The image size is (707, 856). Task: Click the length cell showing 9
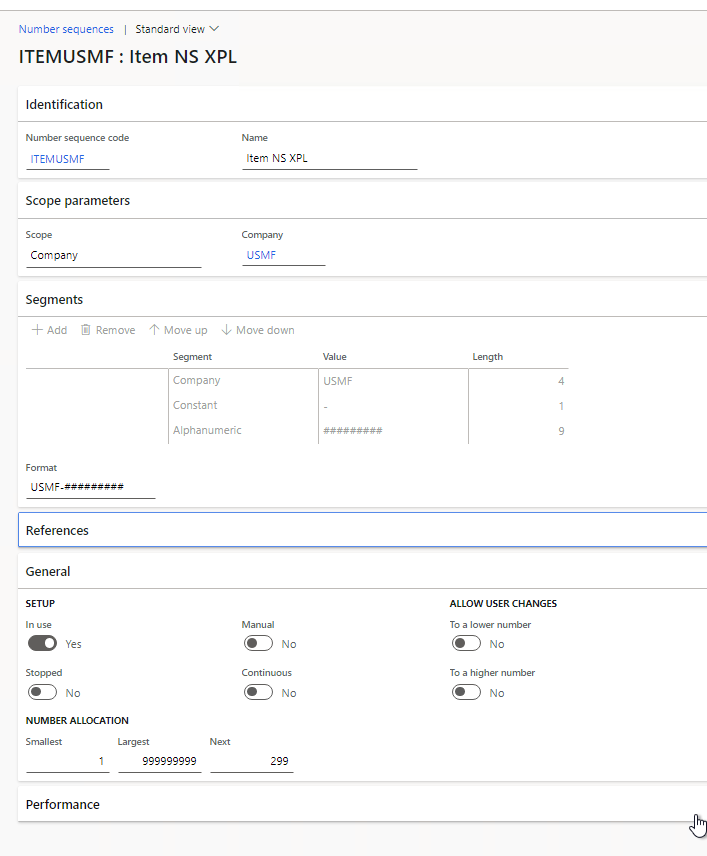point(518,431)
